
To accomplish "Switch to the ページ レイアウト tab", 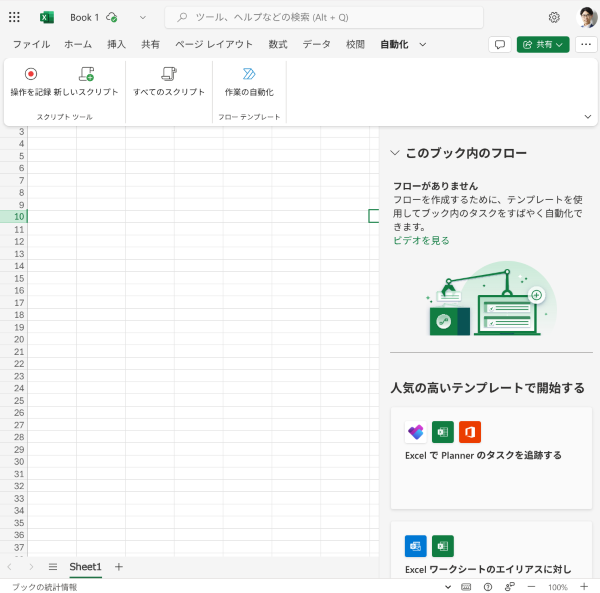I will [214, 45].
